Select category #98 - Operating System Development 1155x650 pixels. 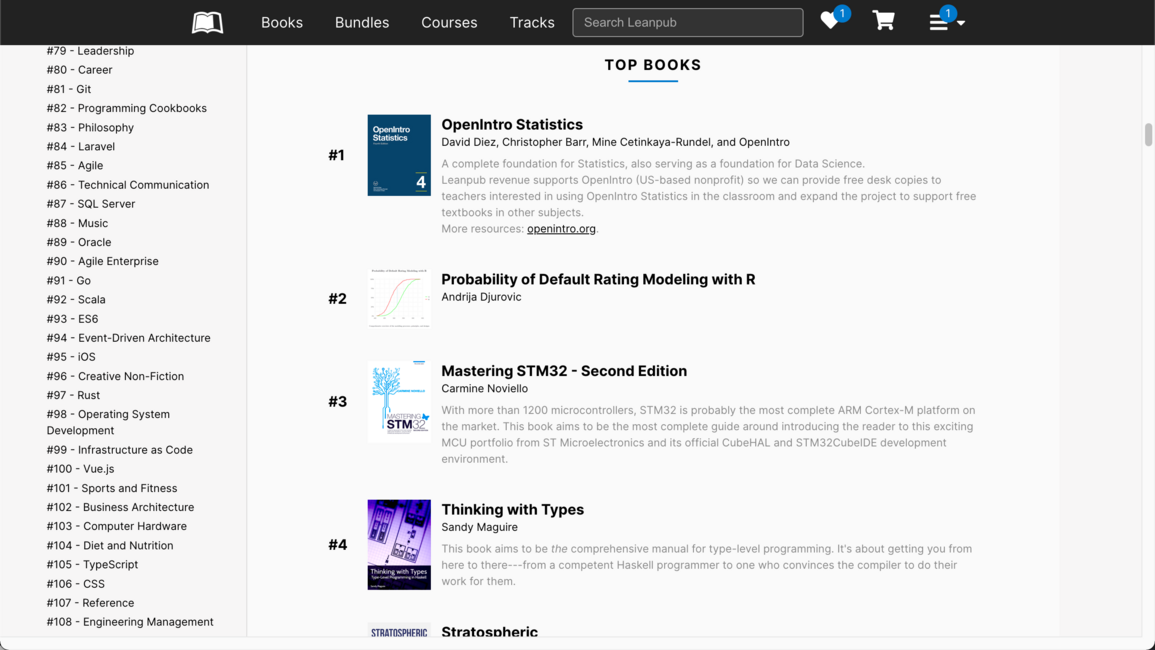point(108,422)
